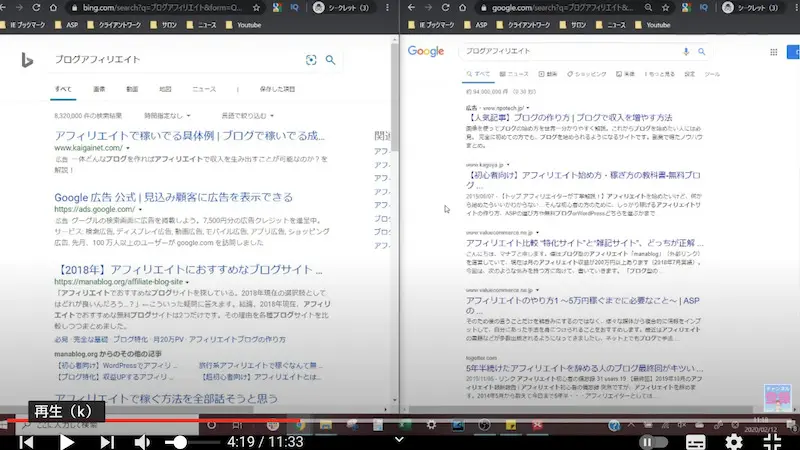This screenshot has width=800, height=450.
Task: Adjust the video volume slider
Action: 180,441
